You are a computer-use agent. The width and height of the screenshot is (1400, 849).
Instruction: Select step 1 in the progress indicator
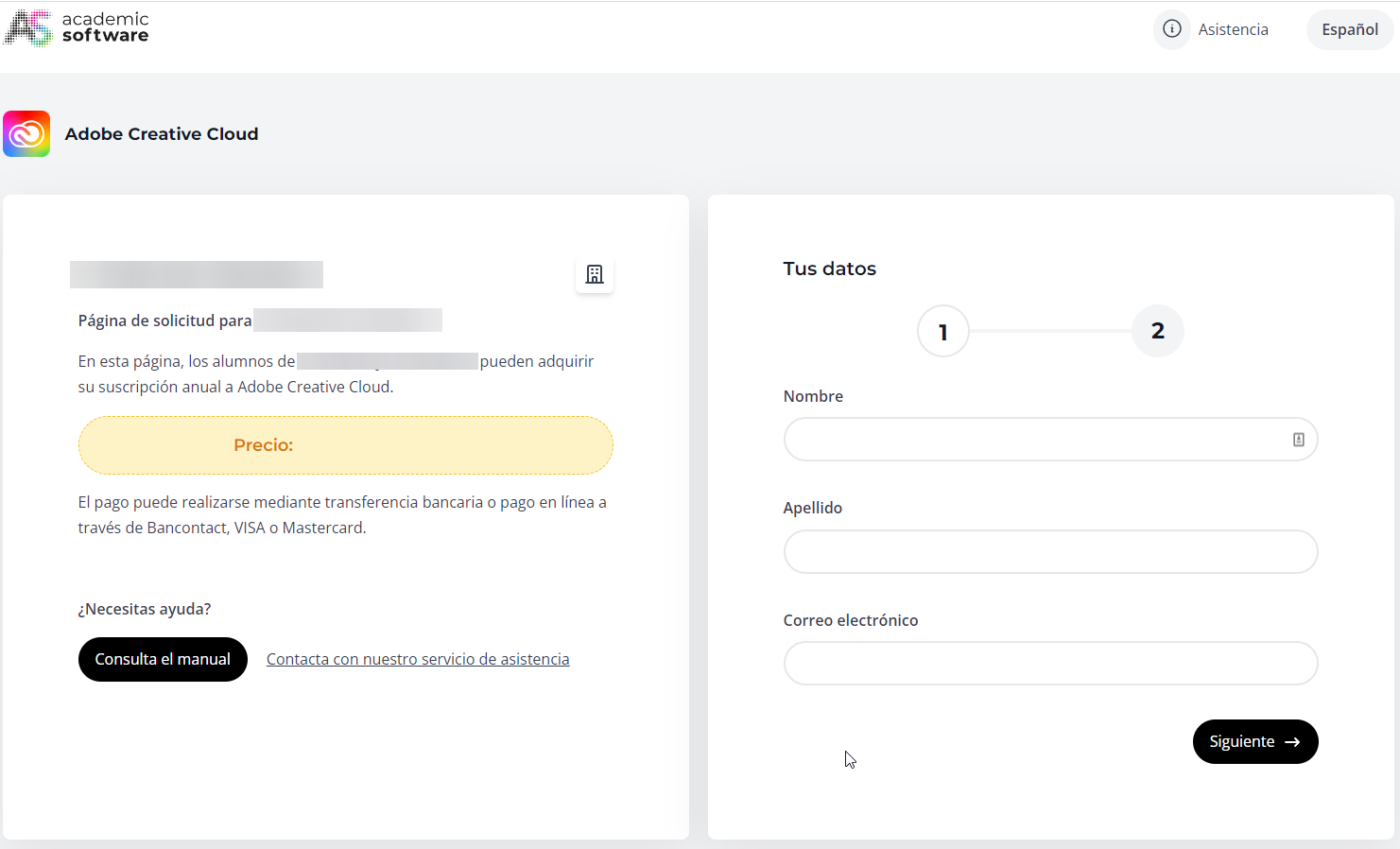[943, 331]
